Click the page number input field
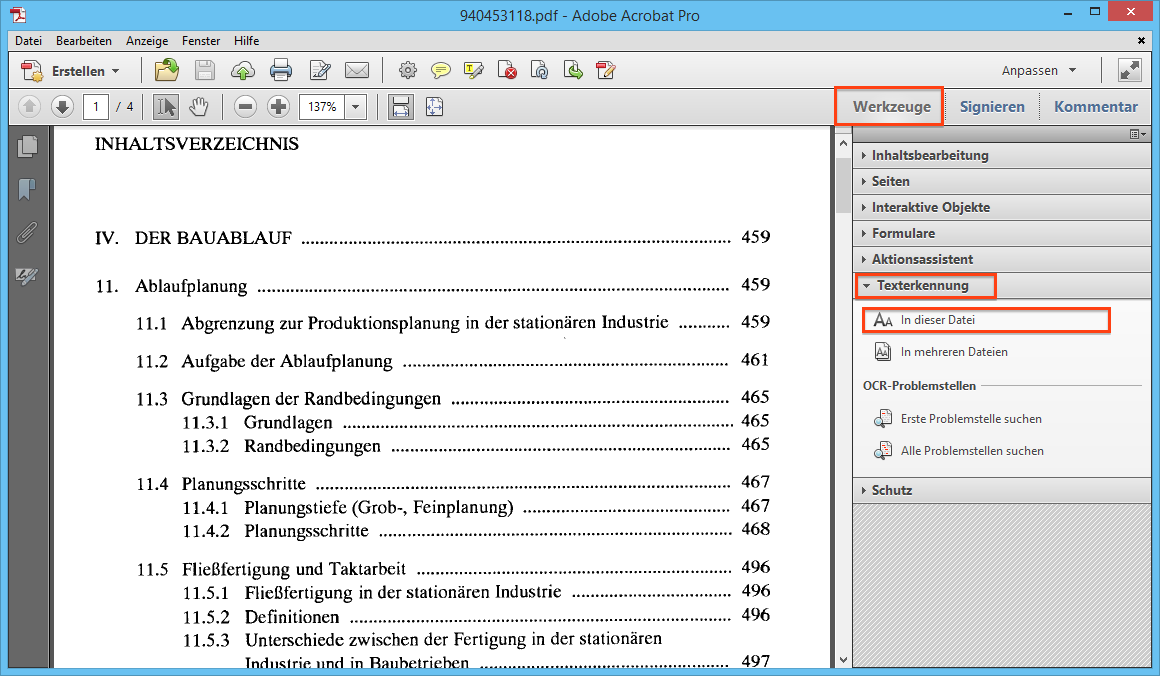This screenshot has height=676, width=1160. tap(96, 106)
